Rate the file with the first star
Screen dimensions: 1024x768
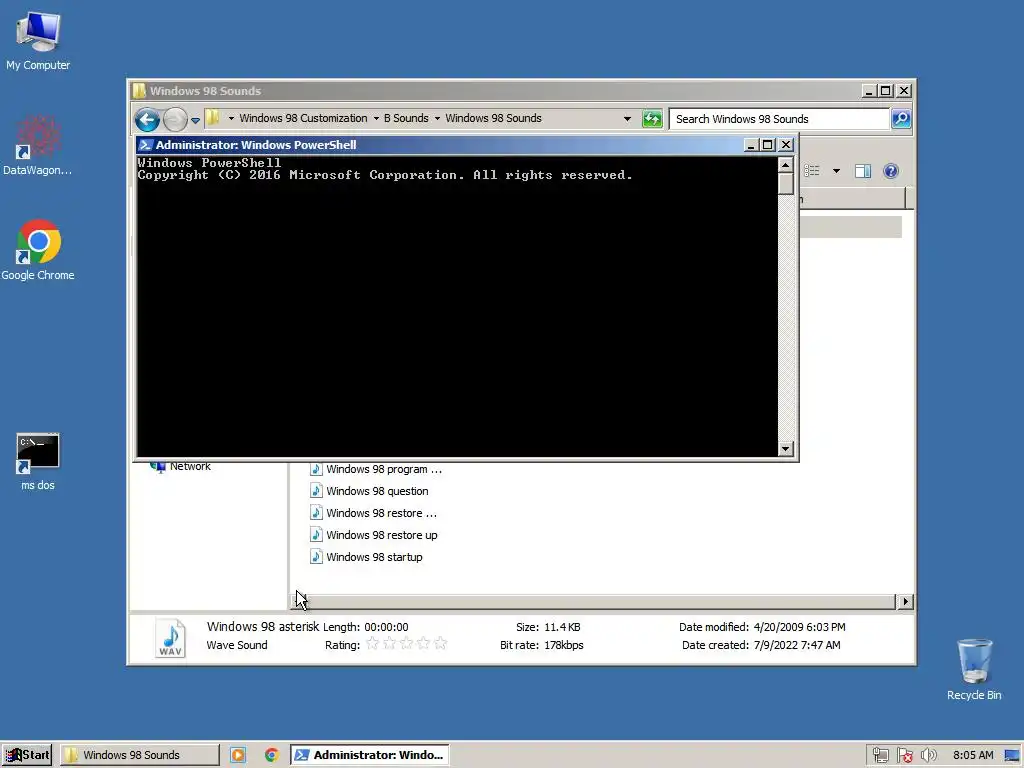pos(372,643)
